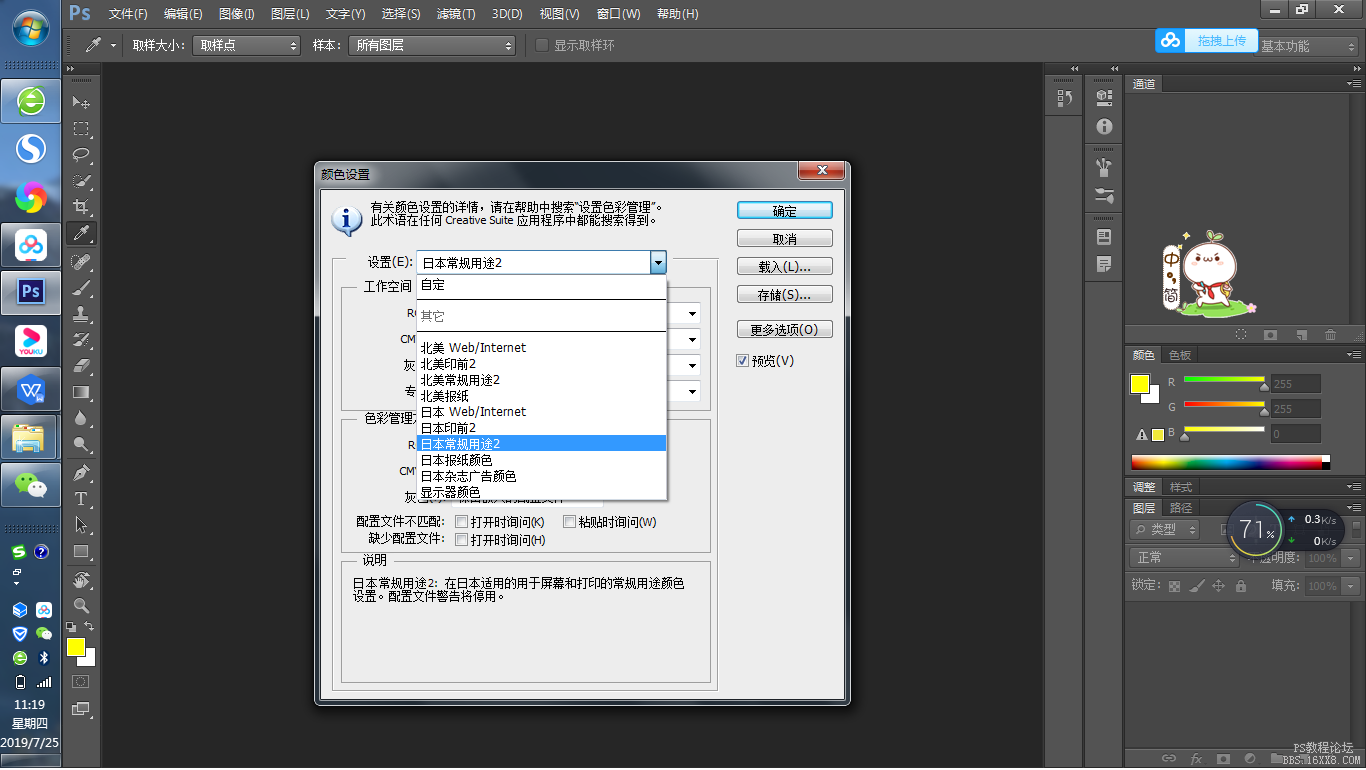
Task: Click lock all icon in Layers panel
Action: [1241, 586]
